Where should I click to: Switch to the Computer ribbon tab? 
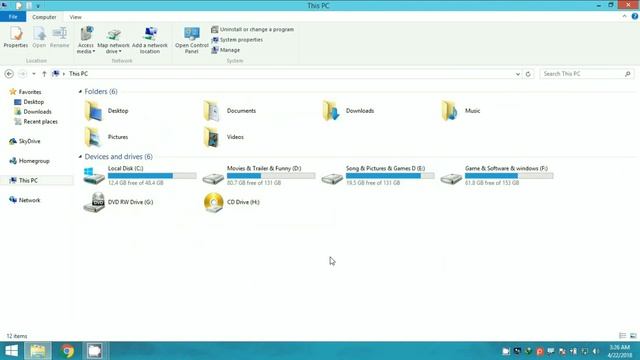[x=44, y=17]
